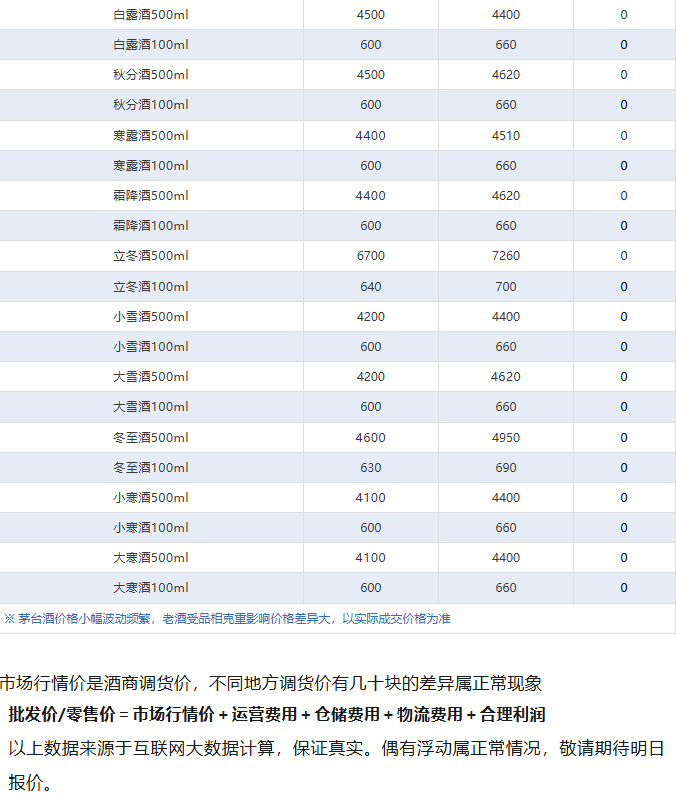Click the 以上数据来源于互联网大数据计算 paragraph
Screen dimensions: 676x804
[x=336, y=765]
